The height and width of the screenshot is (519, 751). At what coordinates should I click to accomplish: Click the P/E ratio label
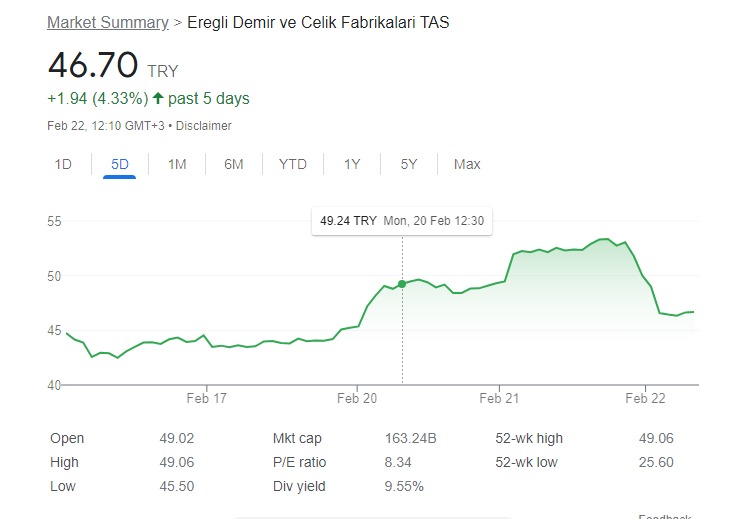click(299, 462)
